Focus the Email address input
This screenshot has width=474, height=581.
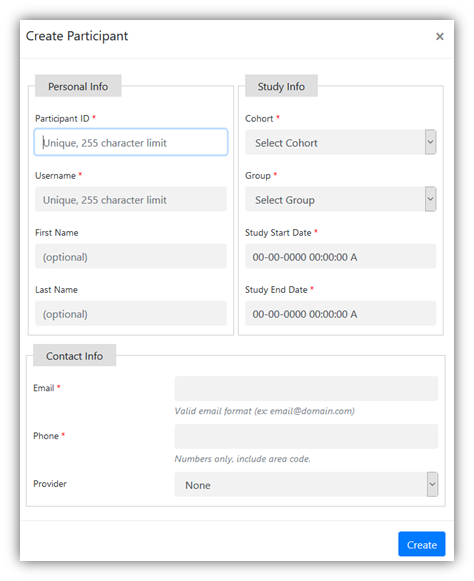pyautogui.click(x=306, y=388)
